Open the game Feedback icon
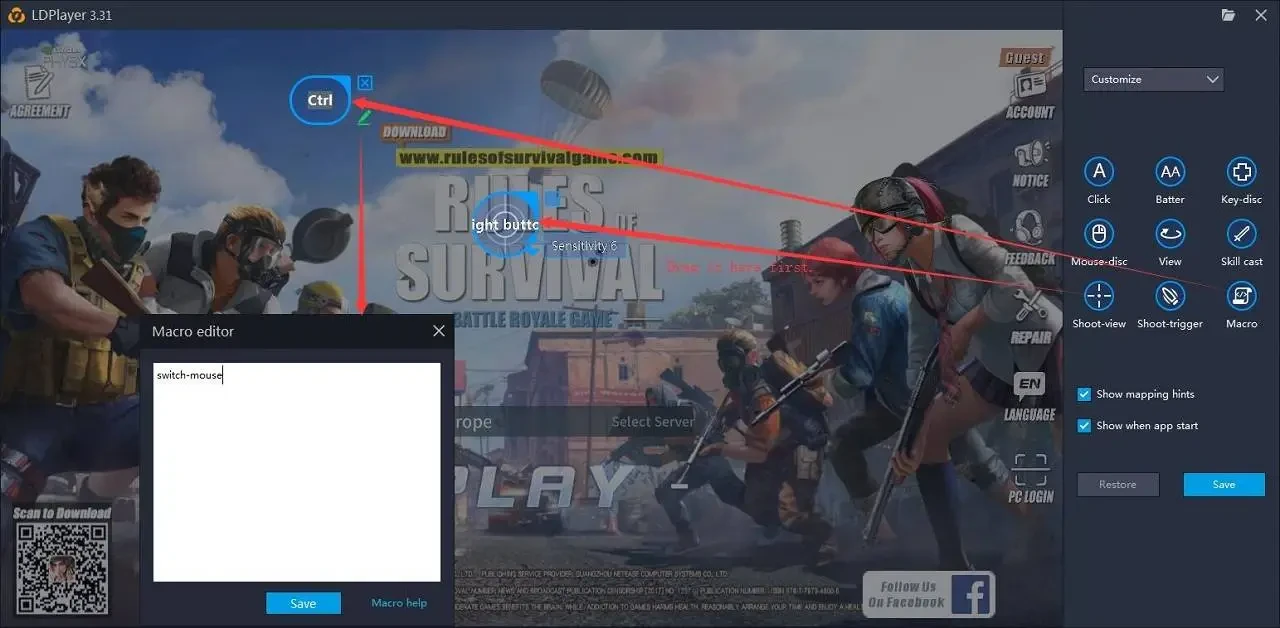 point(1030,238)
